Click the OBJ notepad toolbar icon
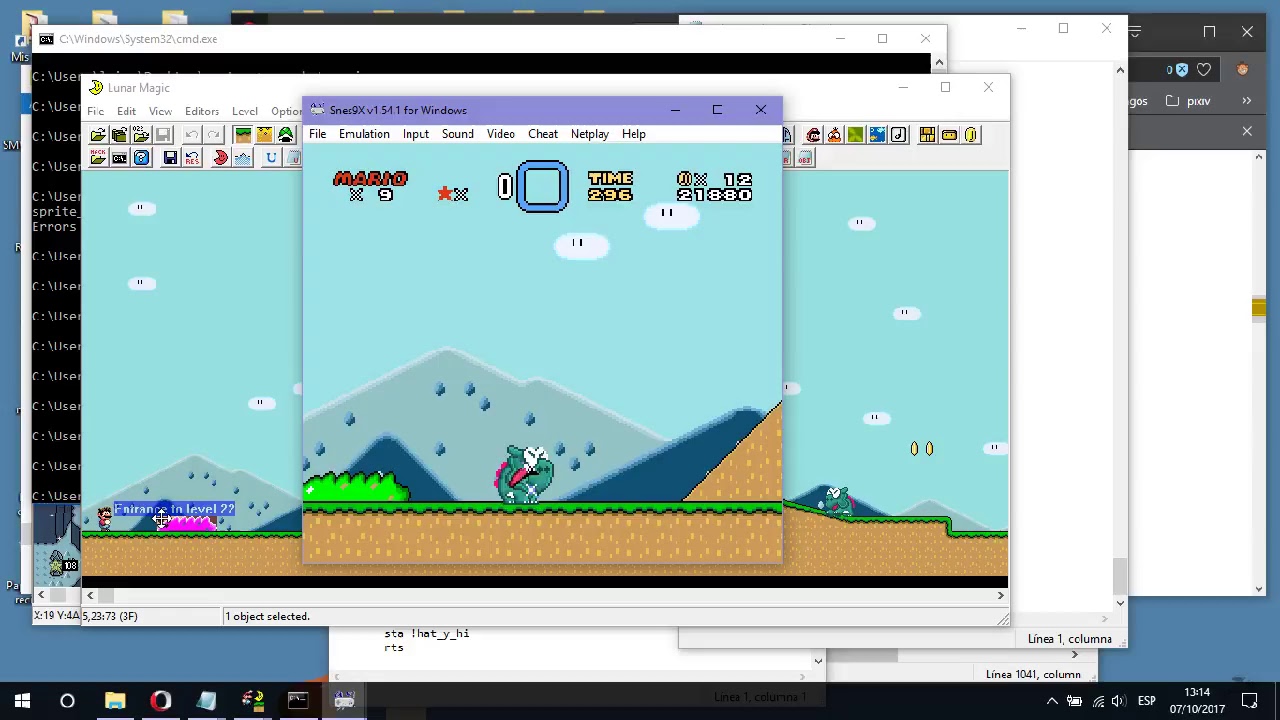 [x=804, y=158]
